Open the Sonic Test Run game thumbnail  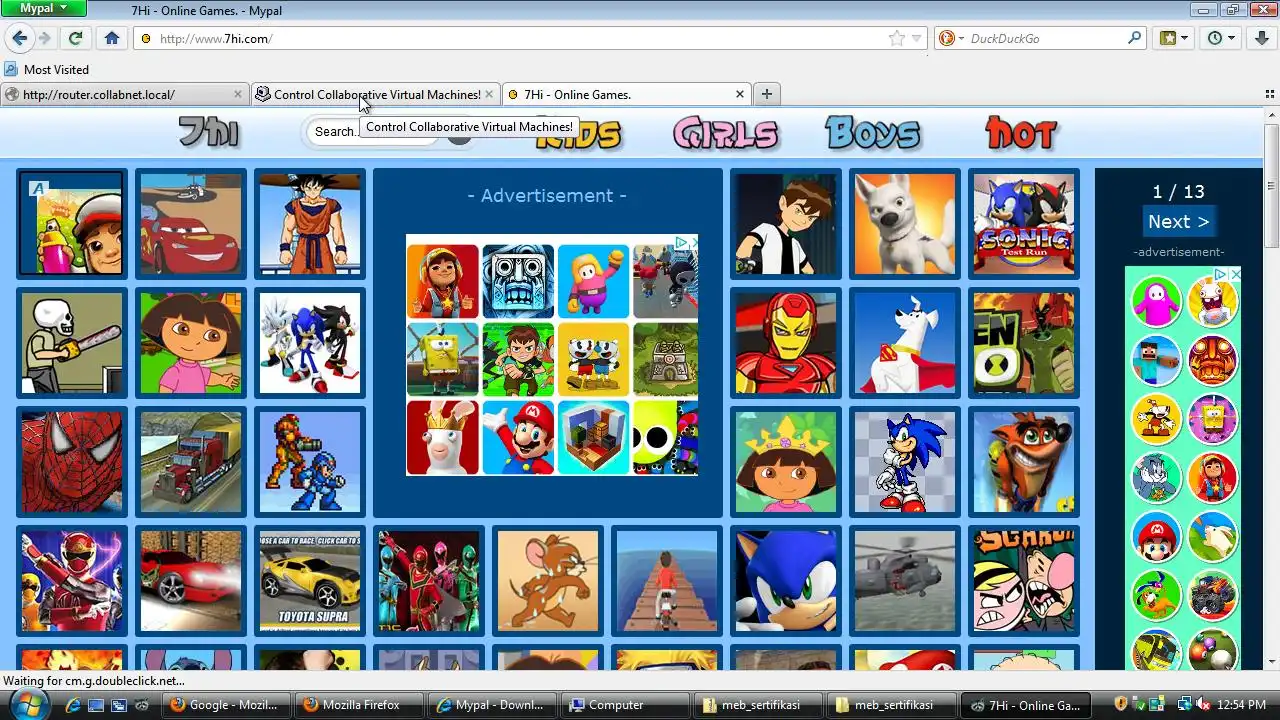pos(1024,223)
